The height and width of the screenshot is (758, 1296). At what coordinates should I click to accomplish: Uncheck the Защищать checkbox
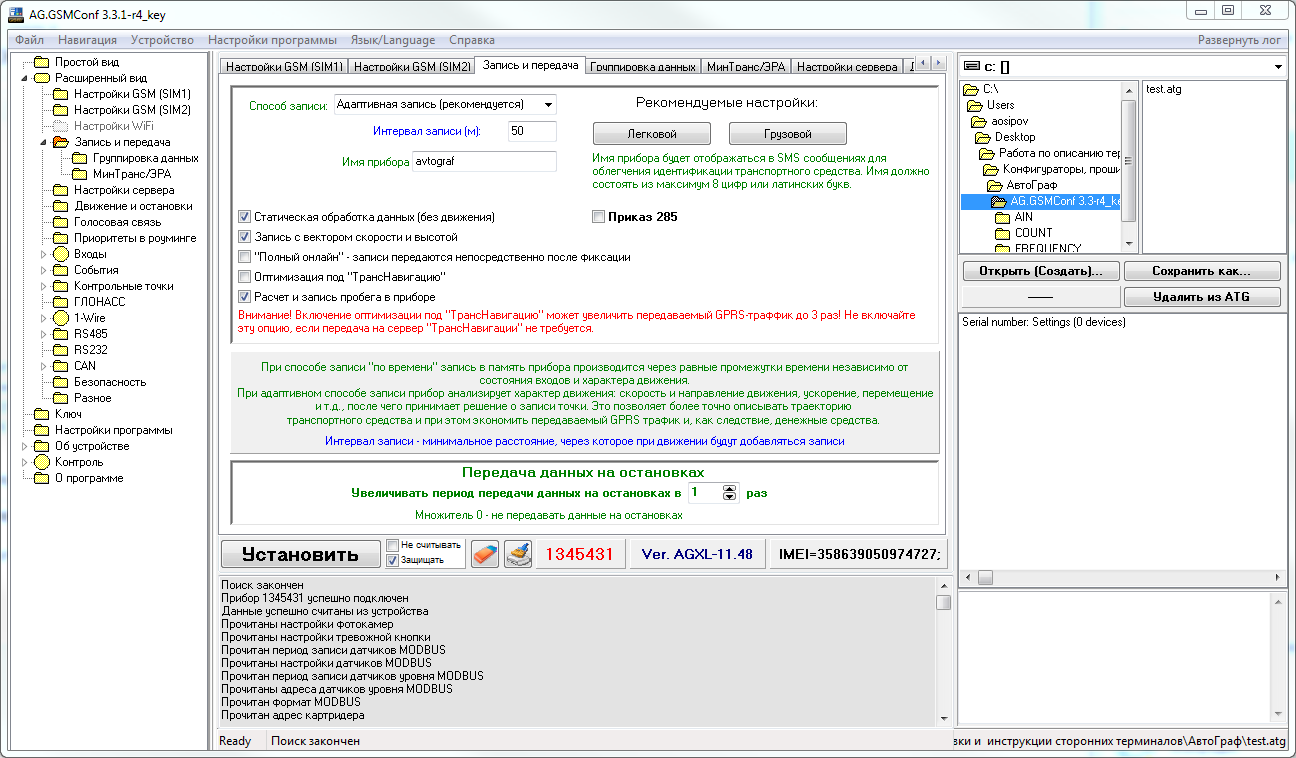pos(393,560)
